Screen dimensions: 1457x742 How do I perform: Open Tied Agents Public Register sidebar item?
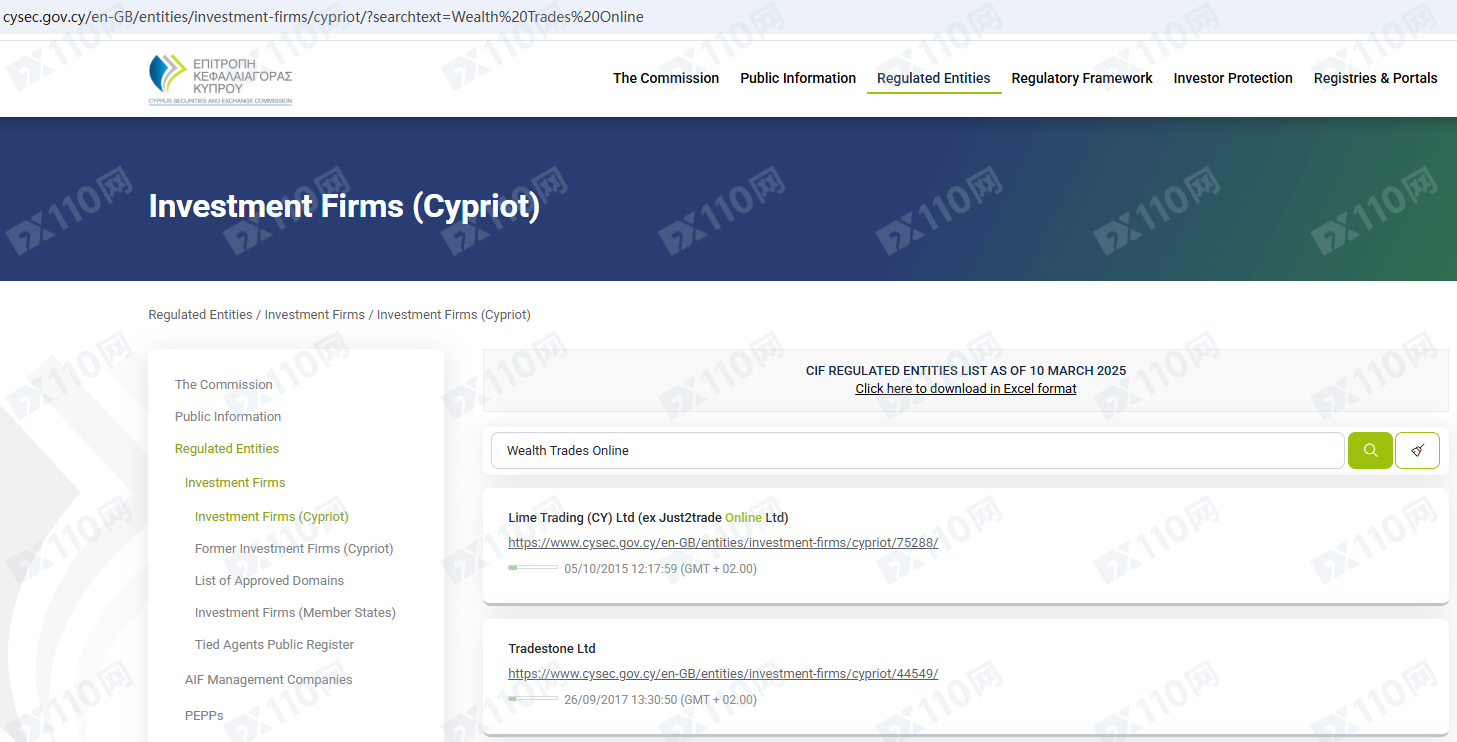pyautogui.click(x=274, y=645)
